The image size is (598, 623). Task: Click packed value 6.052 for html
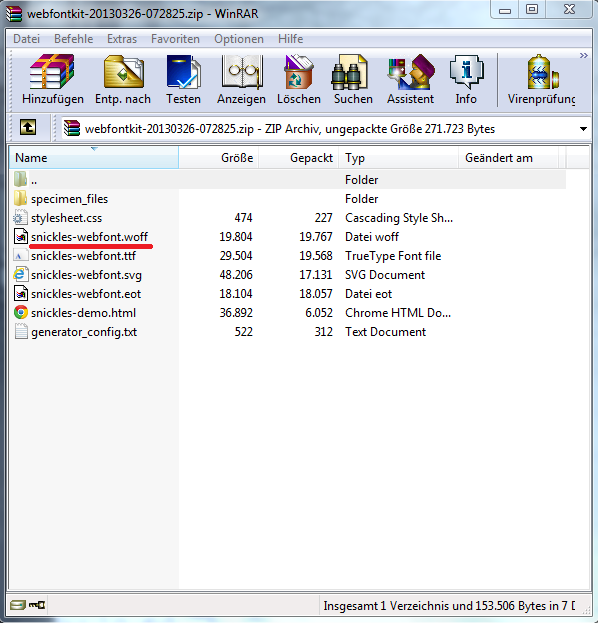(319, 313)
